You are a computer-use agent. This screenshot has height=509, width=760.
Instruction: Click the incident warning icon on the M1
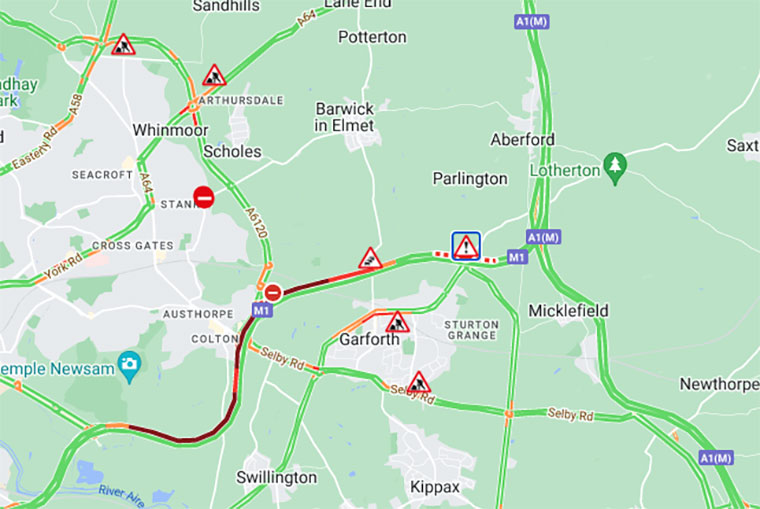(x=466, y=246)
